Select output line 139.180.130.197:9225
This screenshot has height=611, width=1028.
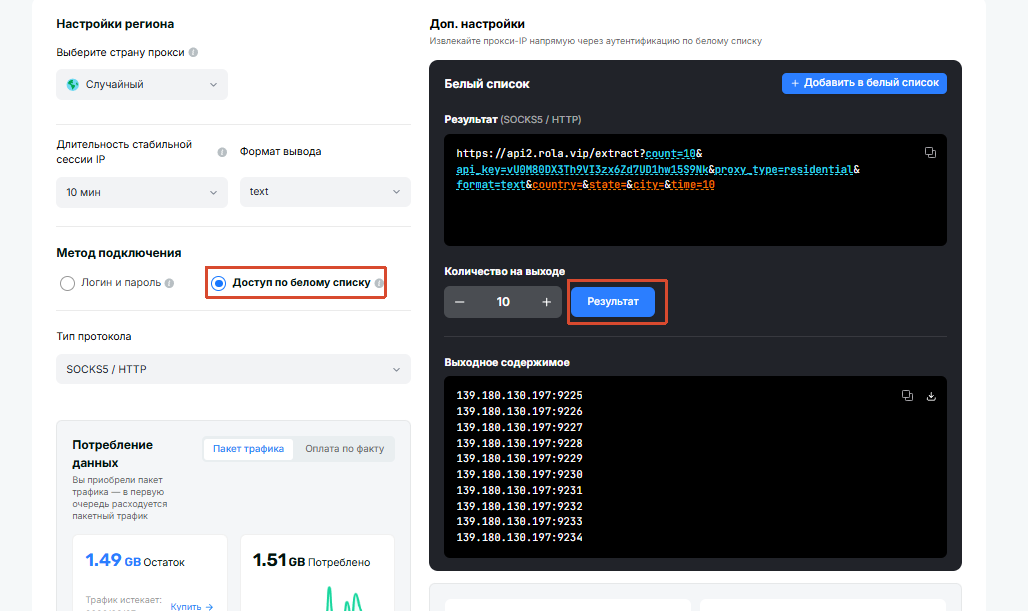[519, 395]
